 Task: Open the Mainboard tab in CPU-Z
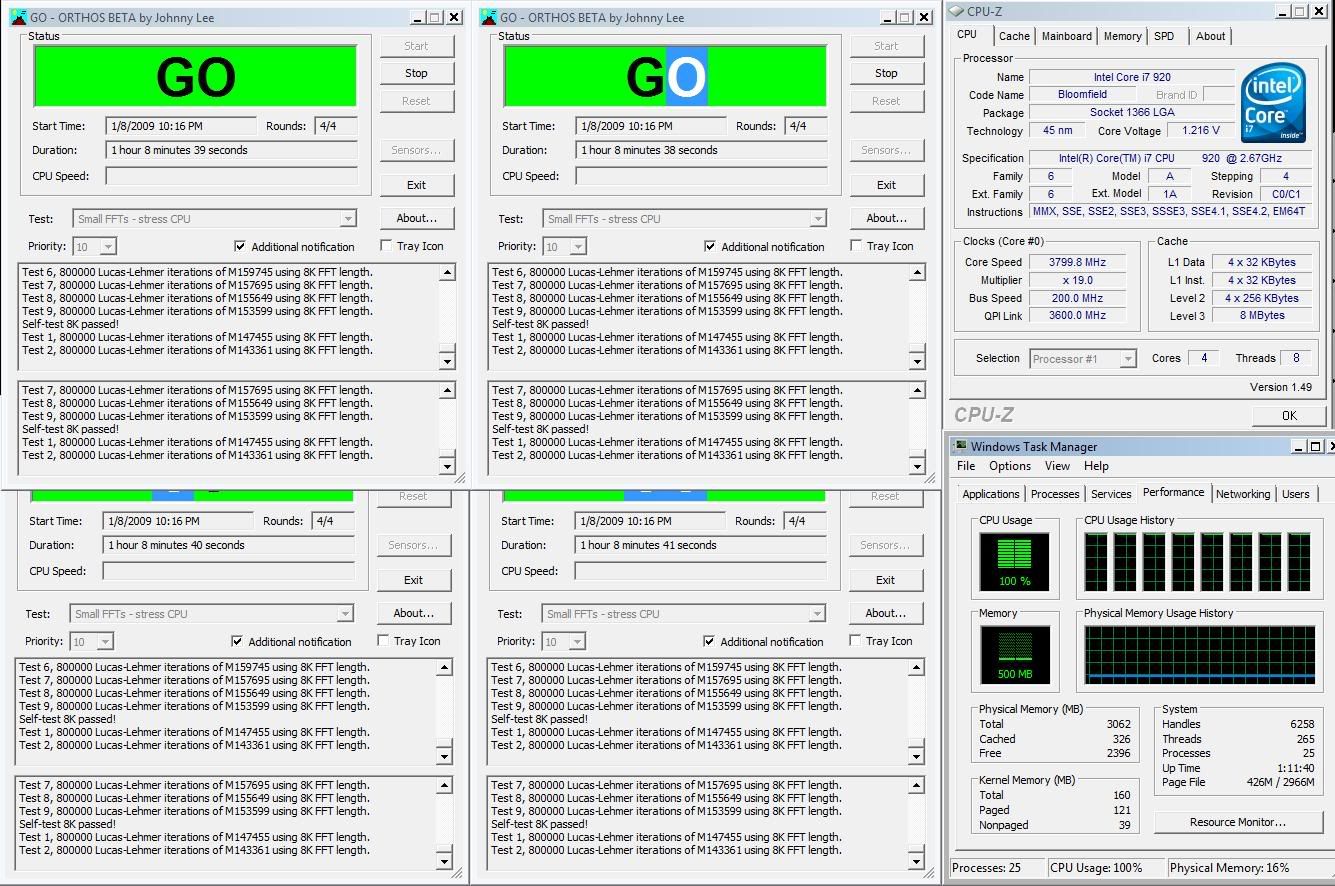click(1067, 36)
